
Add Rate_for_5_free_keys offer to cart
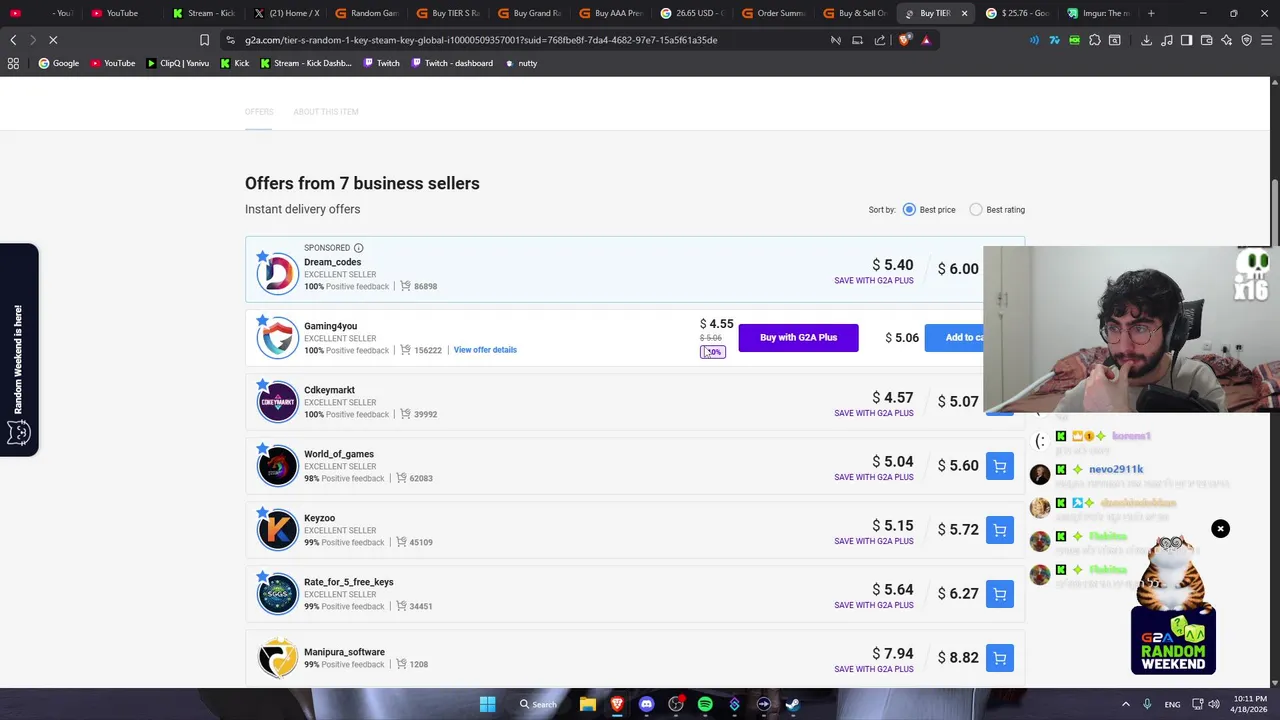click(999, 594)
